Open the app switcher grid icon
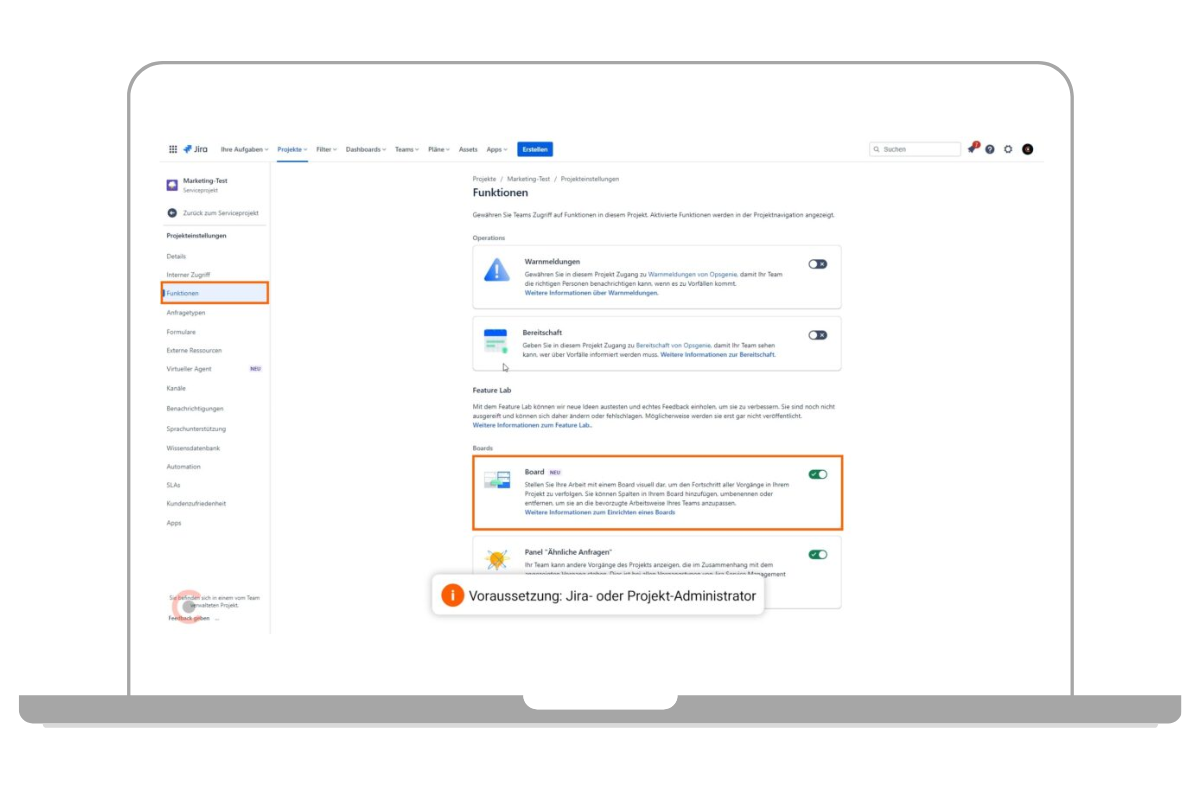 click(x=173, y=149)
